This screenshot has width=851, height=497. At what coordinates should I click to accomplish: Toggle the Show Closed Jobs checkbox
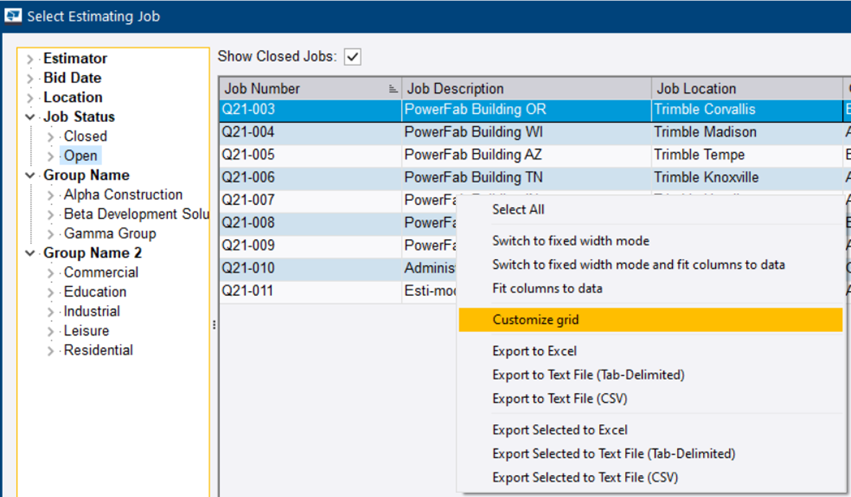coord(352,57)
